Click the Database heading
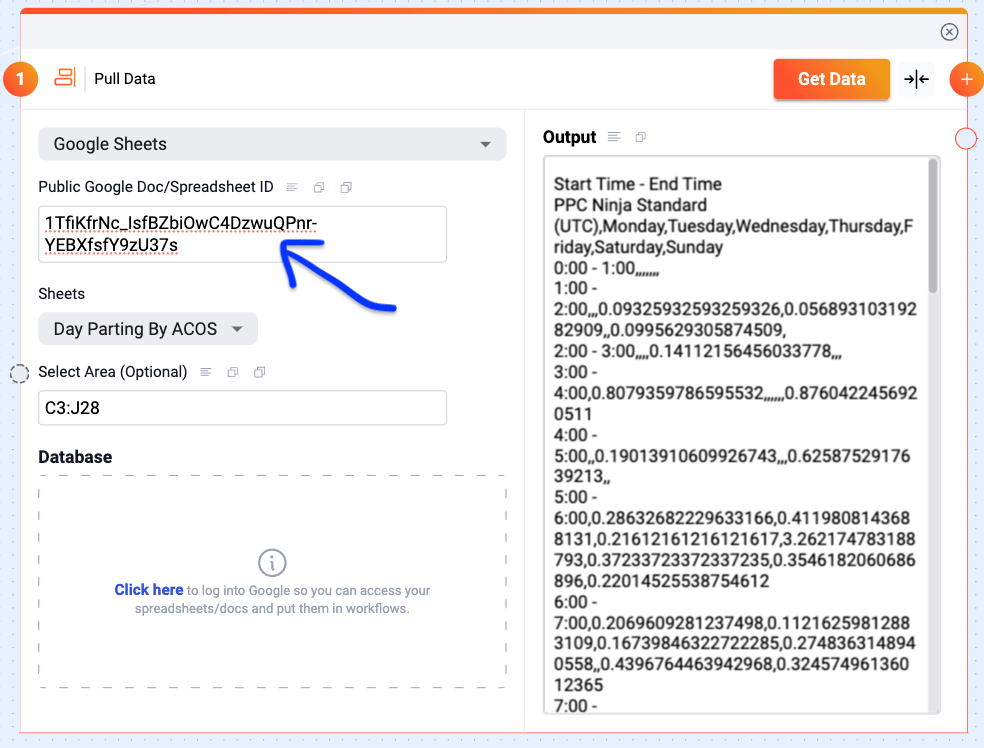This screenshot has height=748, width=984. click(x=75, y=457)
